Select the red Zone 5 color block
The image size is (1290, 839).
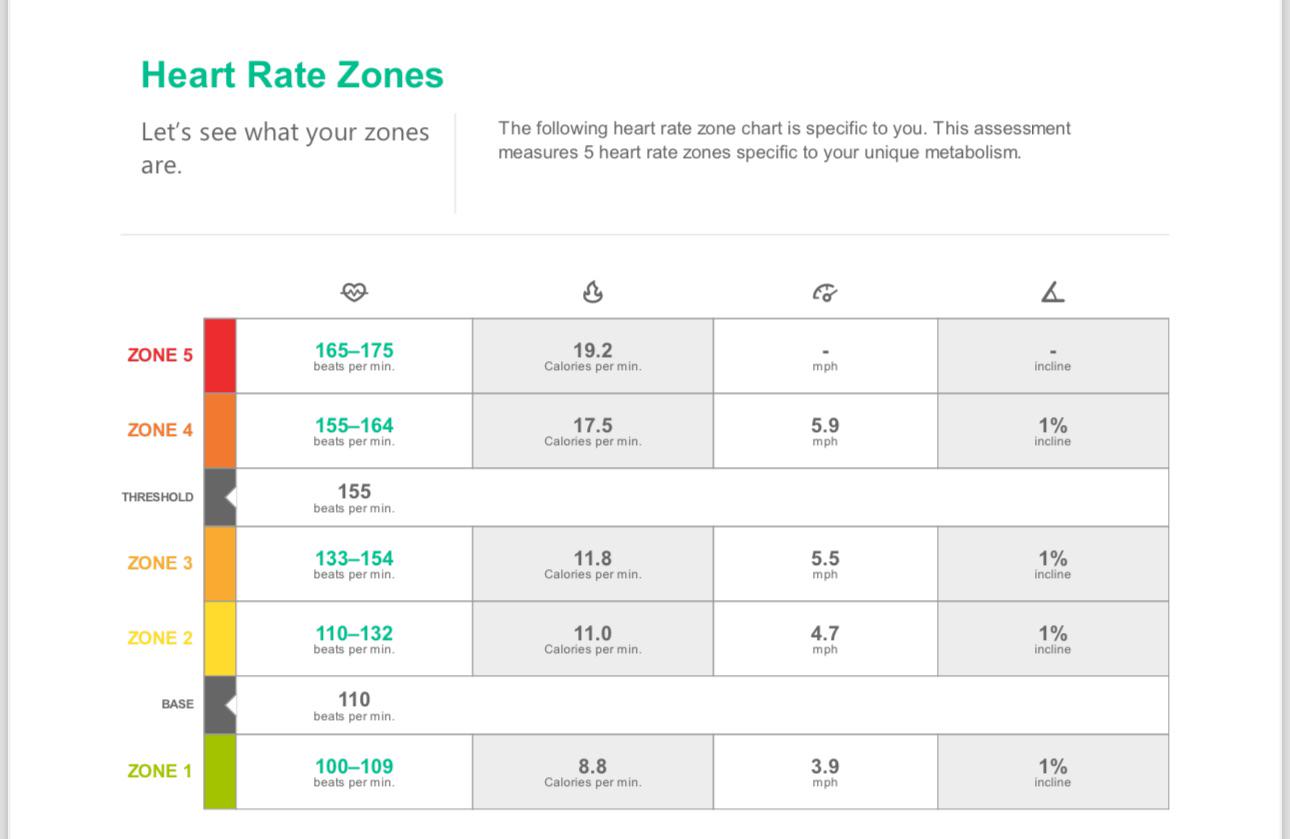pyautogui.click(x=220, y=356)
